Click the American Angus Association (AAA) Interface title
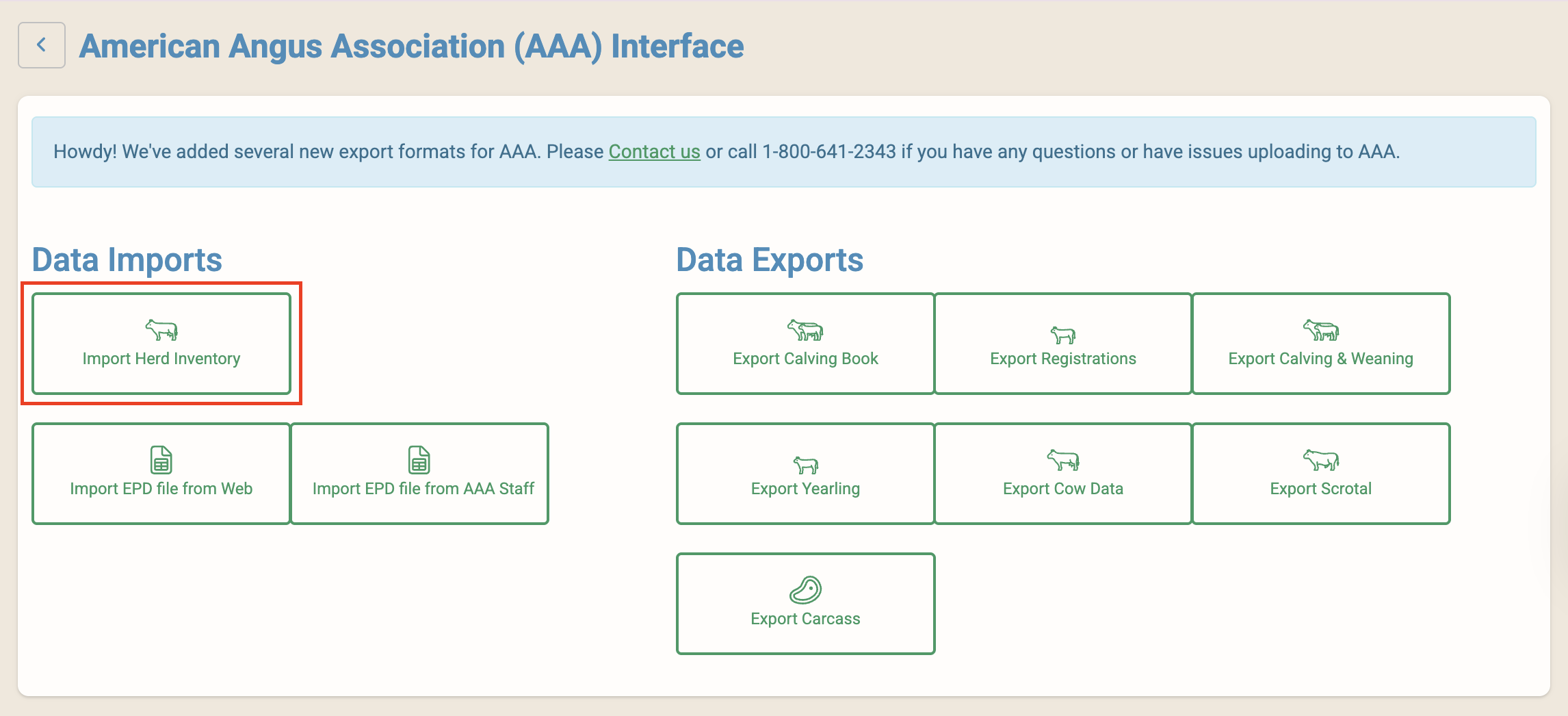1568x716 pixels. coord(411,47)
